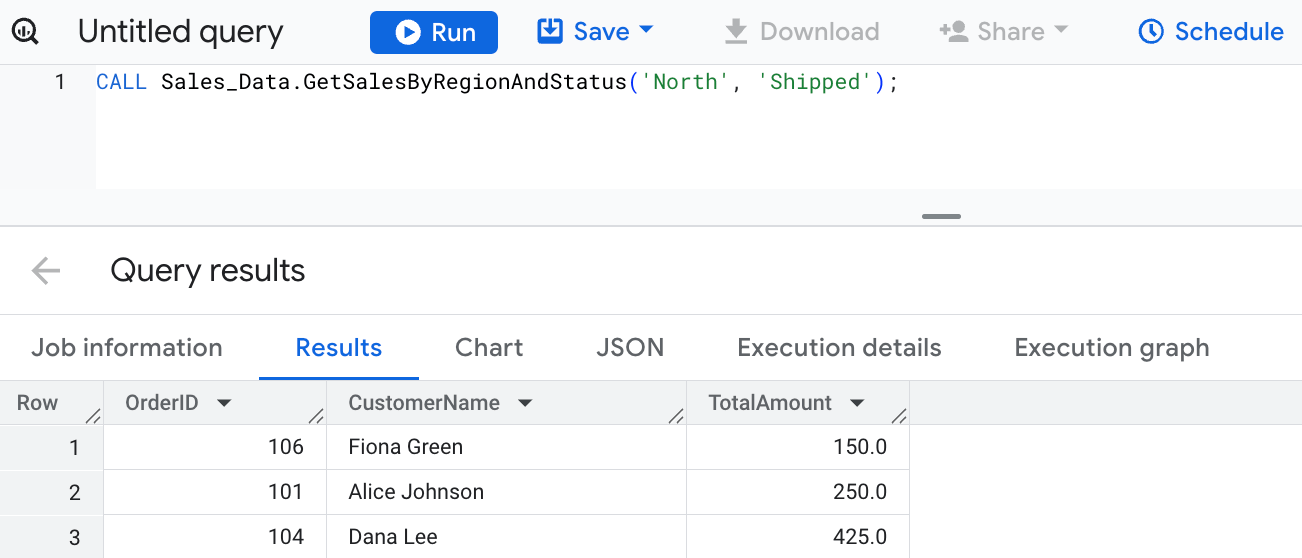Select the Results tab
The image size is (1302, 558).
339,348
